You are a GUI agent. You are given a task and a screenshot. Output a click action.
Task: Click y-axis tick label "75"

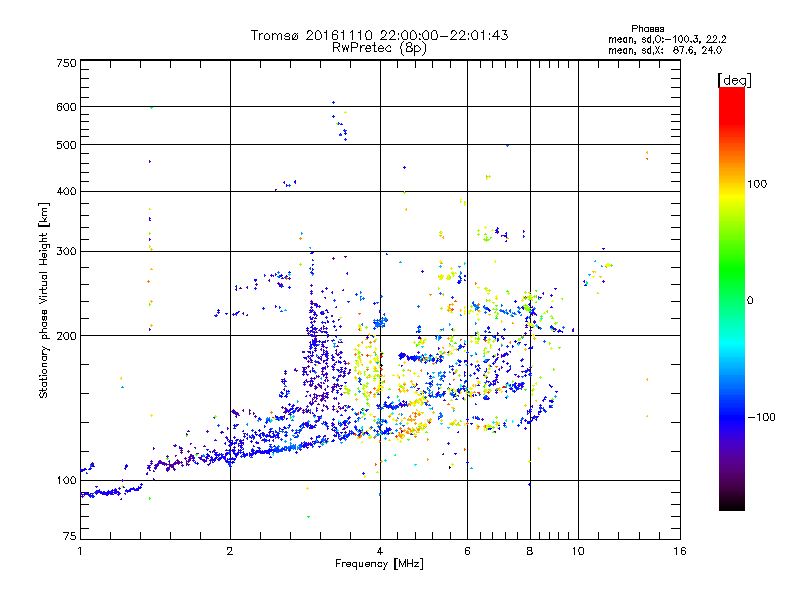pos(69,536)
